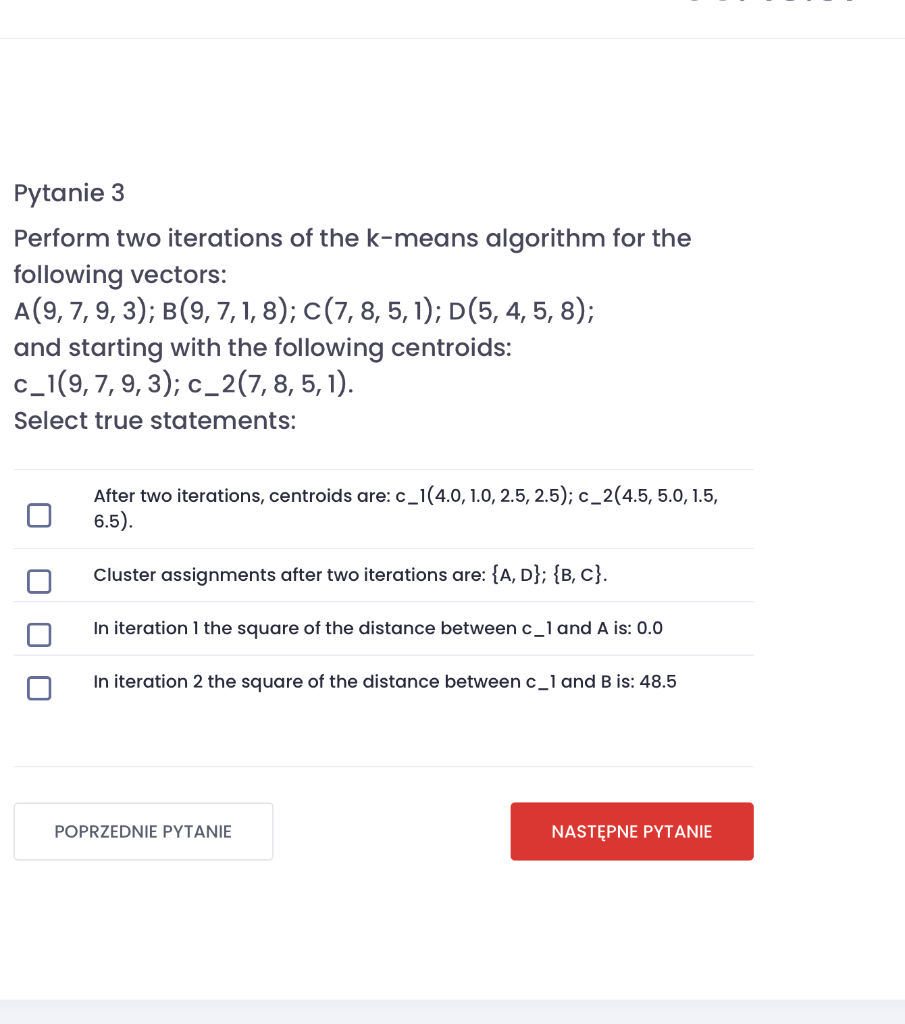Screen dimensions: 905x1024
Task: Check the iteration 1 distance 0.0 statement
Action: point(38,635)
